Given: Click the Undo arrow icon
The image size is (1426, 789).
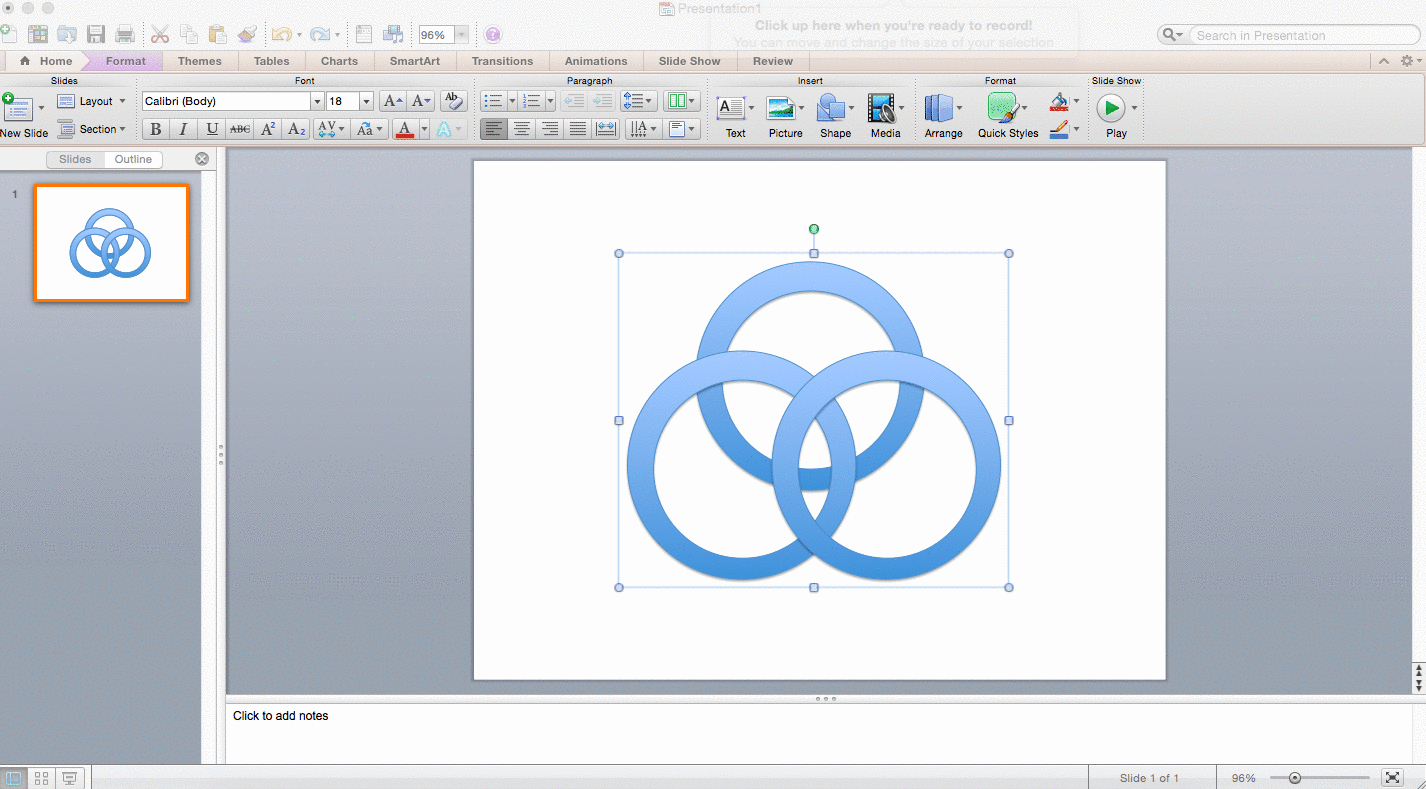Looking at the screenshot, I should coord(281,34).
